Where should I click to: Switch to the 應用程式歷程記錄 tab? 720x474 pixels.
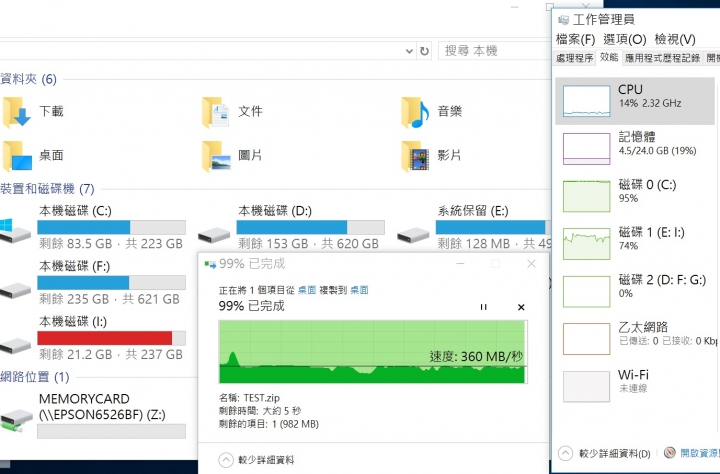click(x=662, y=58)
